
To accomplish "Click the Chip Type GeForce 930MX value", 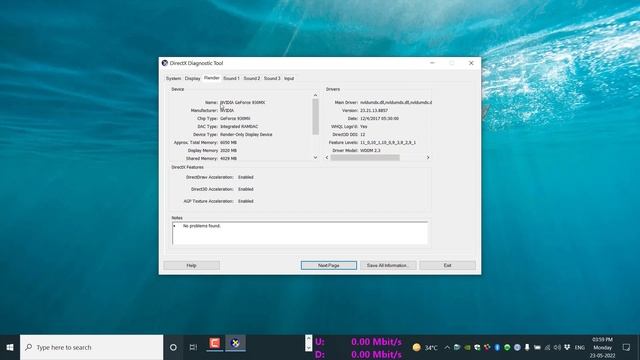I will click(235, 118).
